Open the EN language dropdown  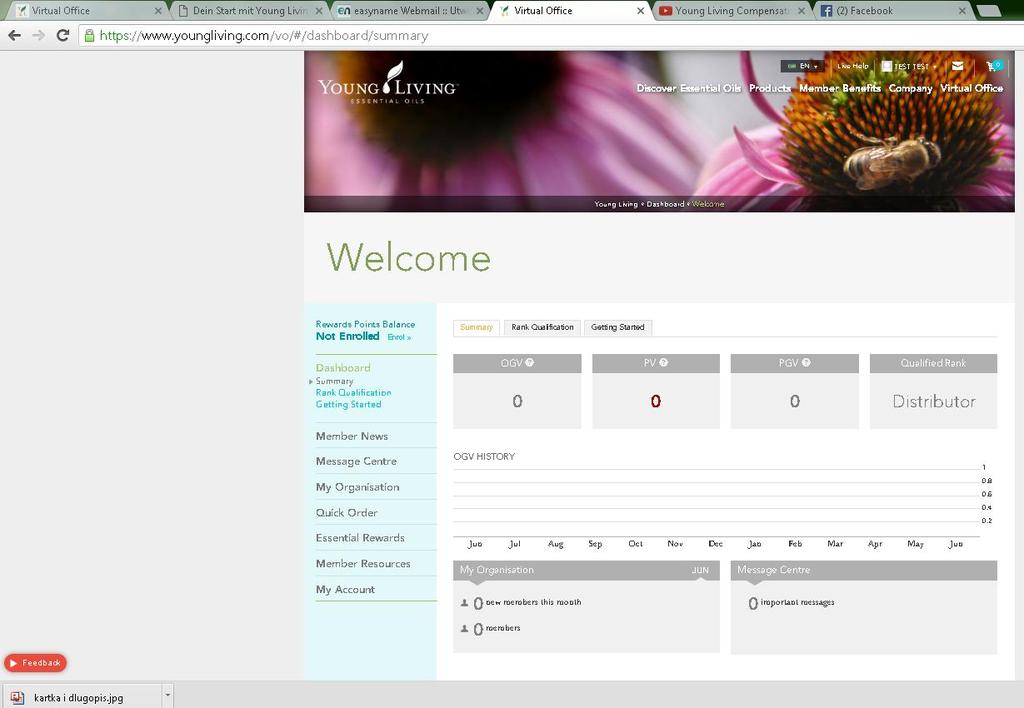pyautogui.click(x=803, y=66)
